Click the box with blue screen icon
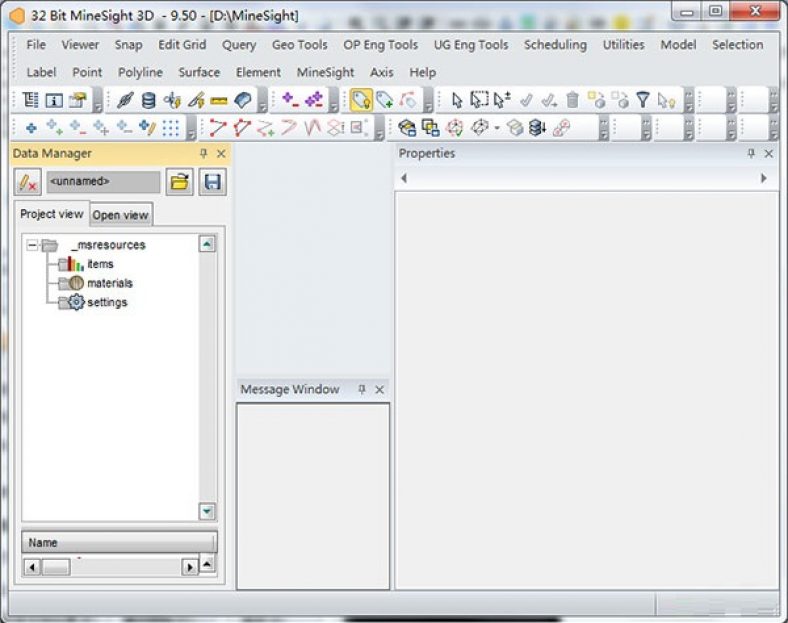 [x=407, y=128]
